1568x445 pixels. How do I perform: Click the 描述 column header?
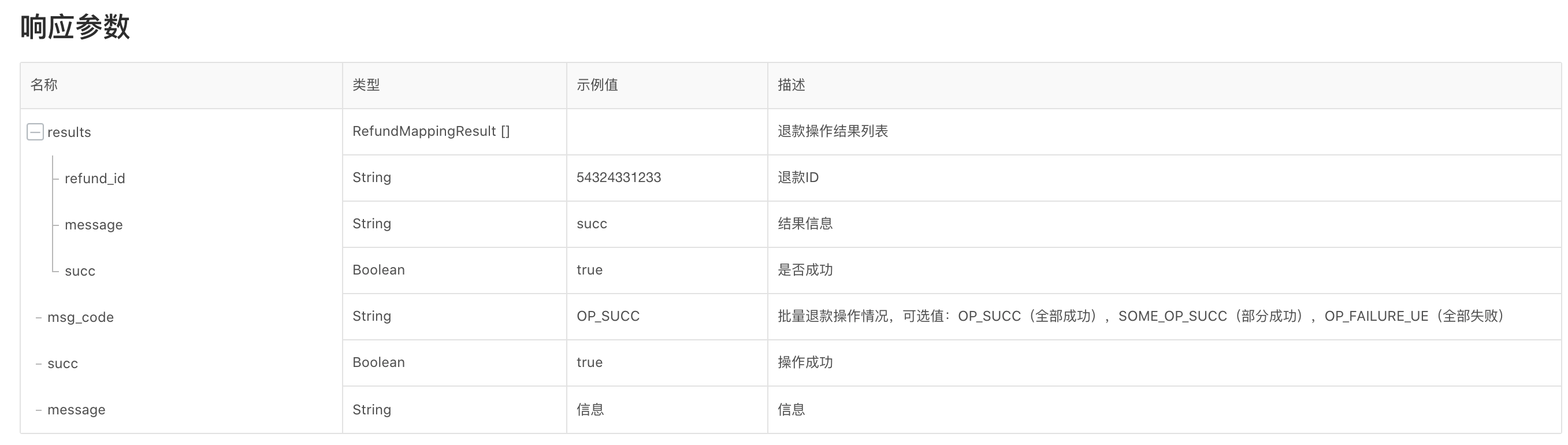[x=792, y=84]
